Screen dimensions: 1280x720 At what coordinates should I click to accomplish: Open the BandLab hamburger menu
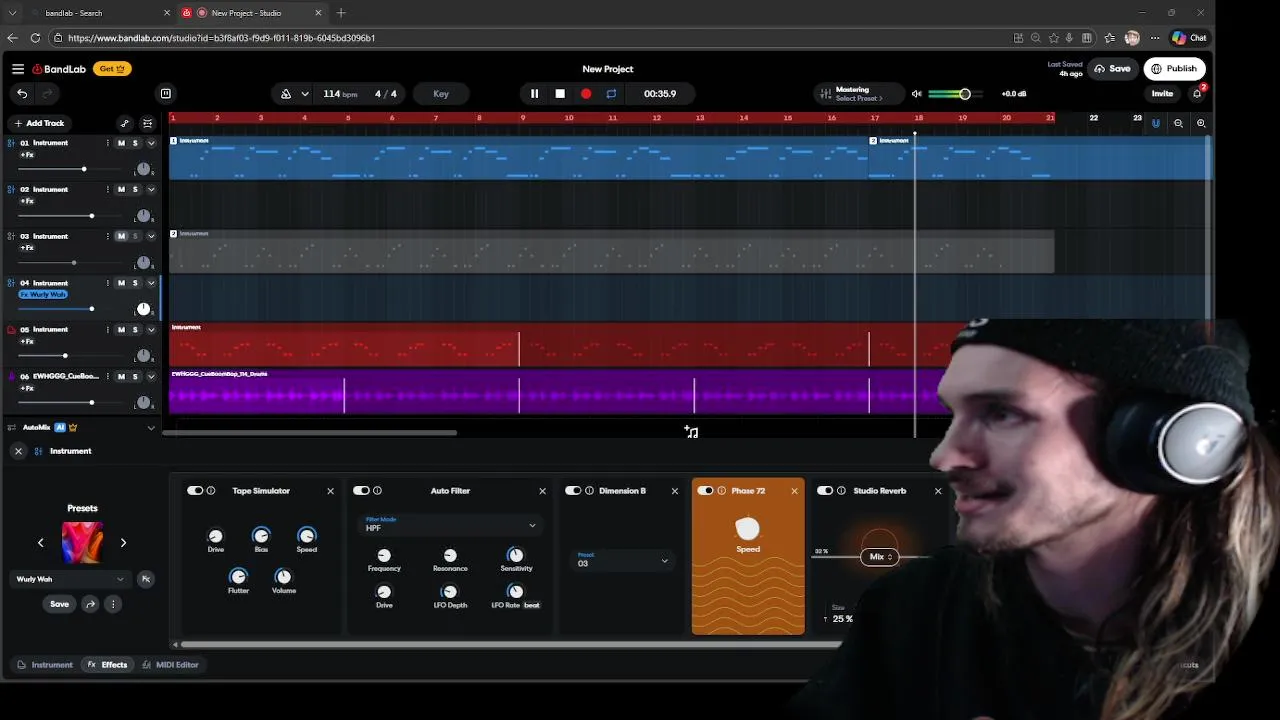[x=18, y=69]
